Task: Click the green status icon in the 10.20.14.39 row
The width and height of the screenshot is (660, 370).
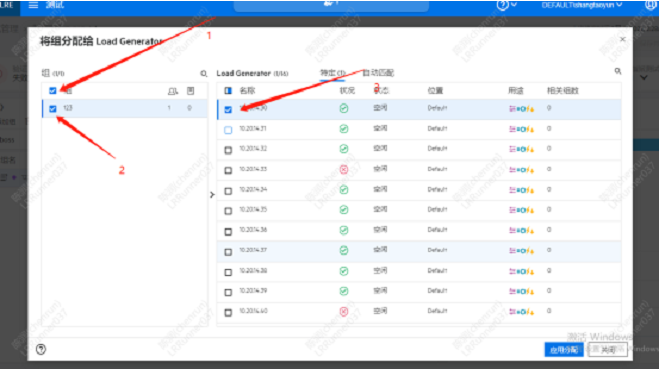Action: [x=344, y=291]
